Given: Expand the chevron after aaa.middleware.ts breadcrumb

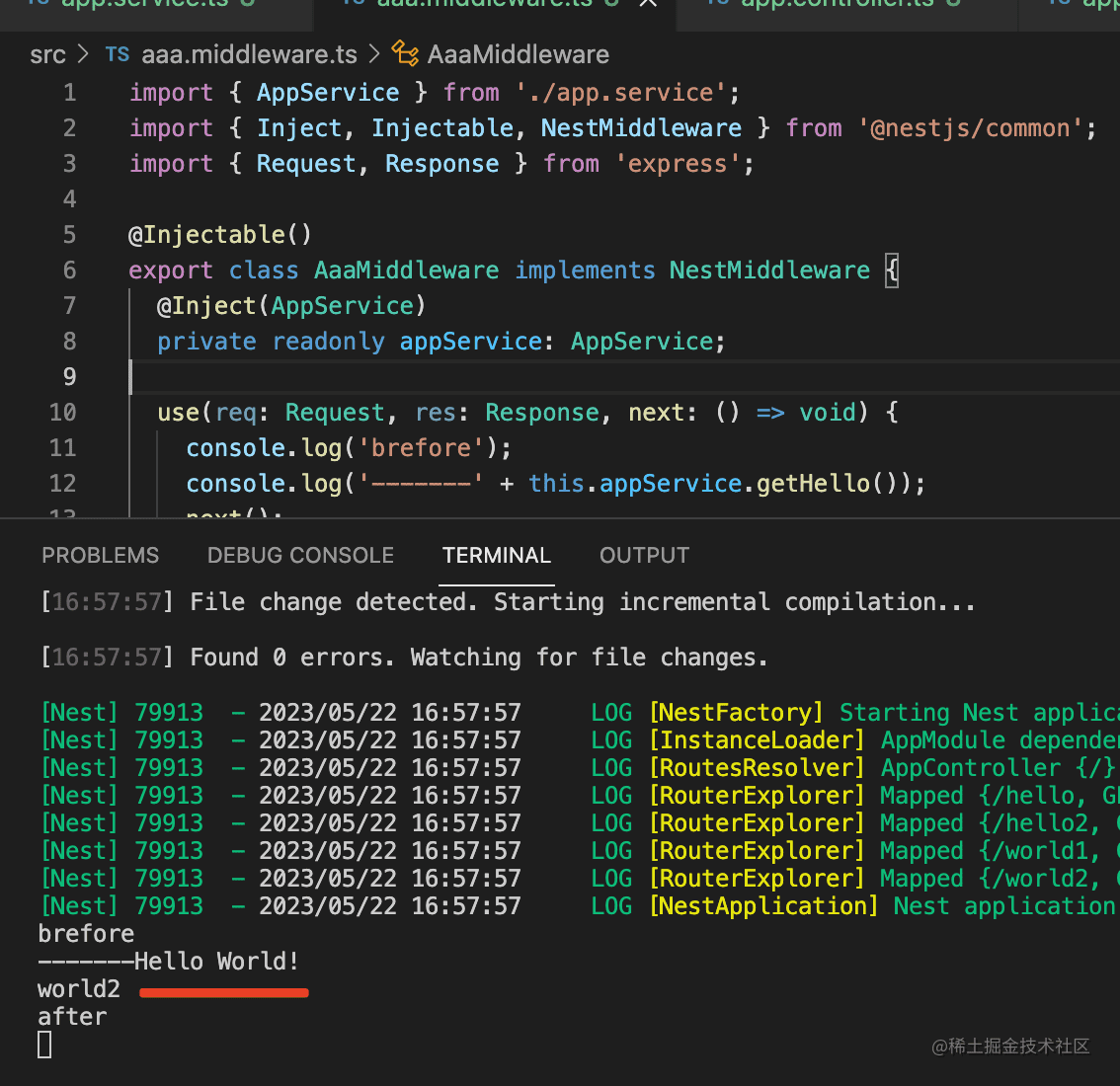Looking at the screenshot, I should point(374,54).
